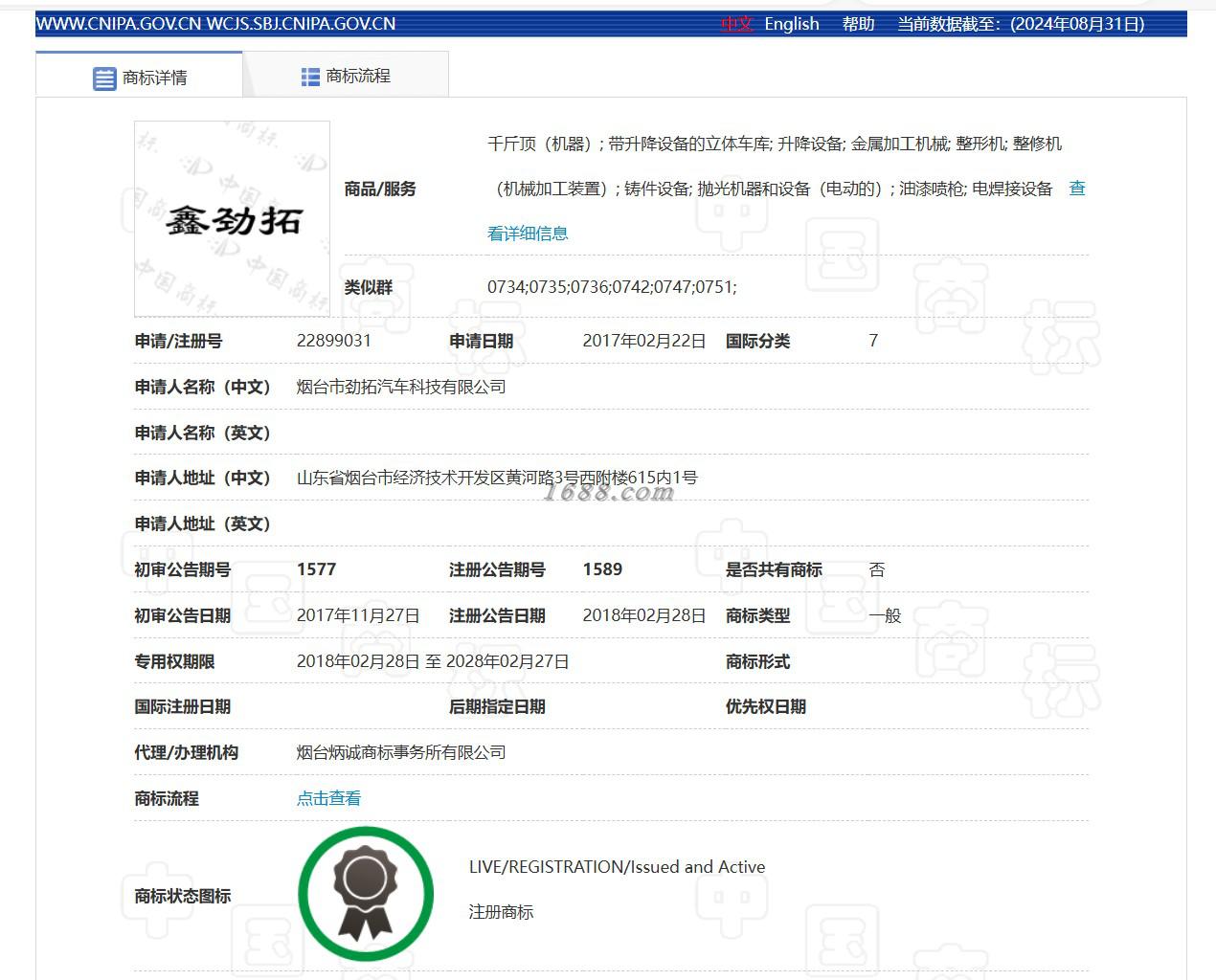Click the 鑫劲拓 trademark image

233,219
